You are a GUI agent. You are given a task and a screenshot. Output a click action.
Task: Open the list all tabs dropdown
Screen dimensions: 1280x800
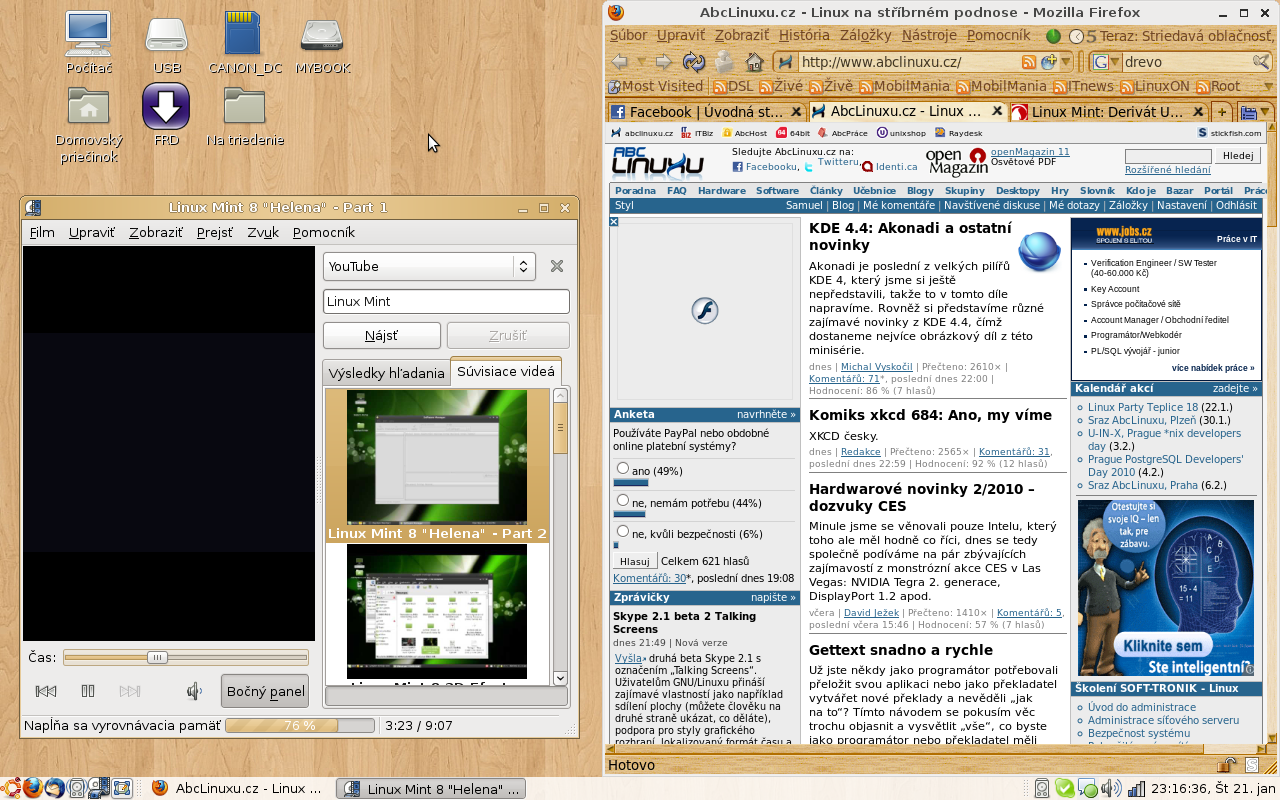(x=1254, y=112)
